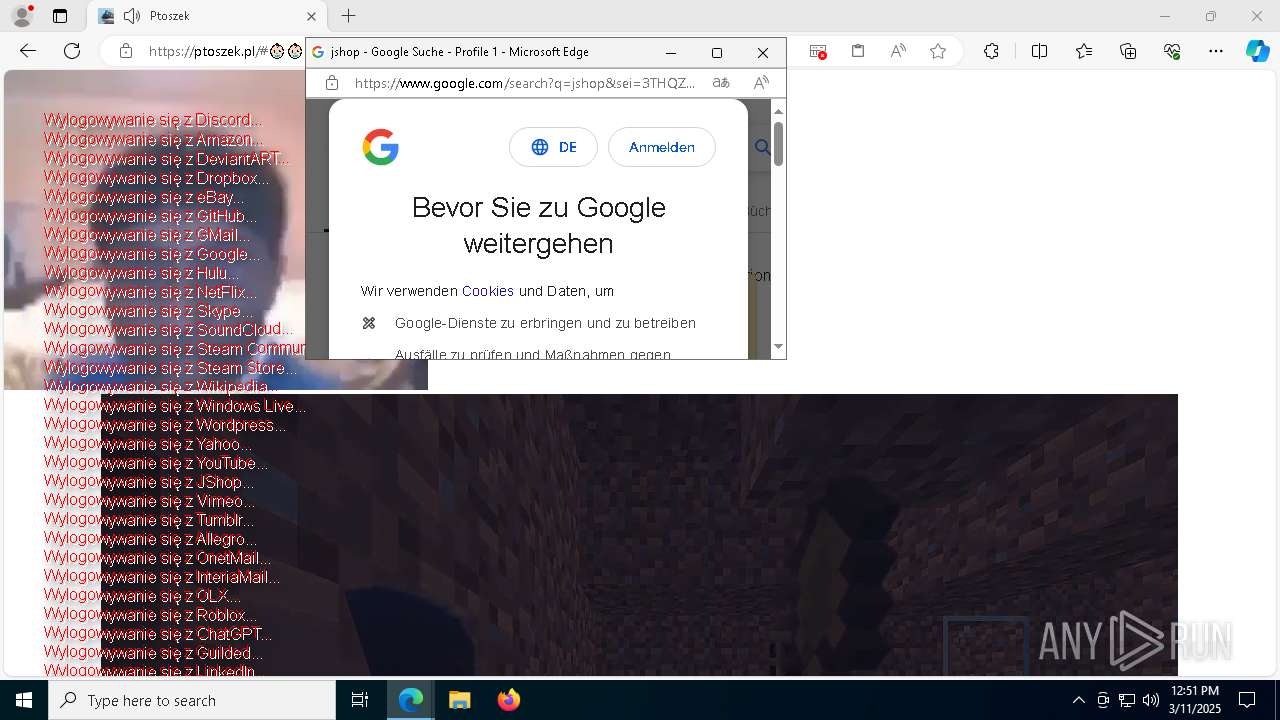Open the profile avatar in main Edge window
Image resolution: width=1280 pixels, height=720 pixels.
click(x=22, y=16)
